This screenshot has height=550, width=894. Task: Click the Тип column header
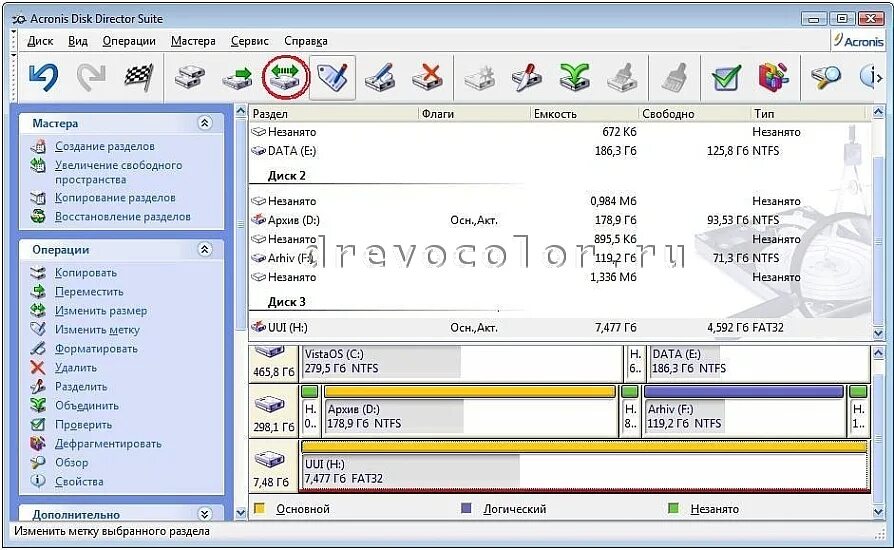[810, 114]
